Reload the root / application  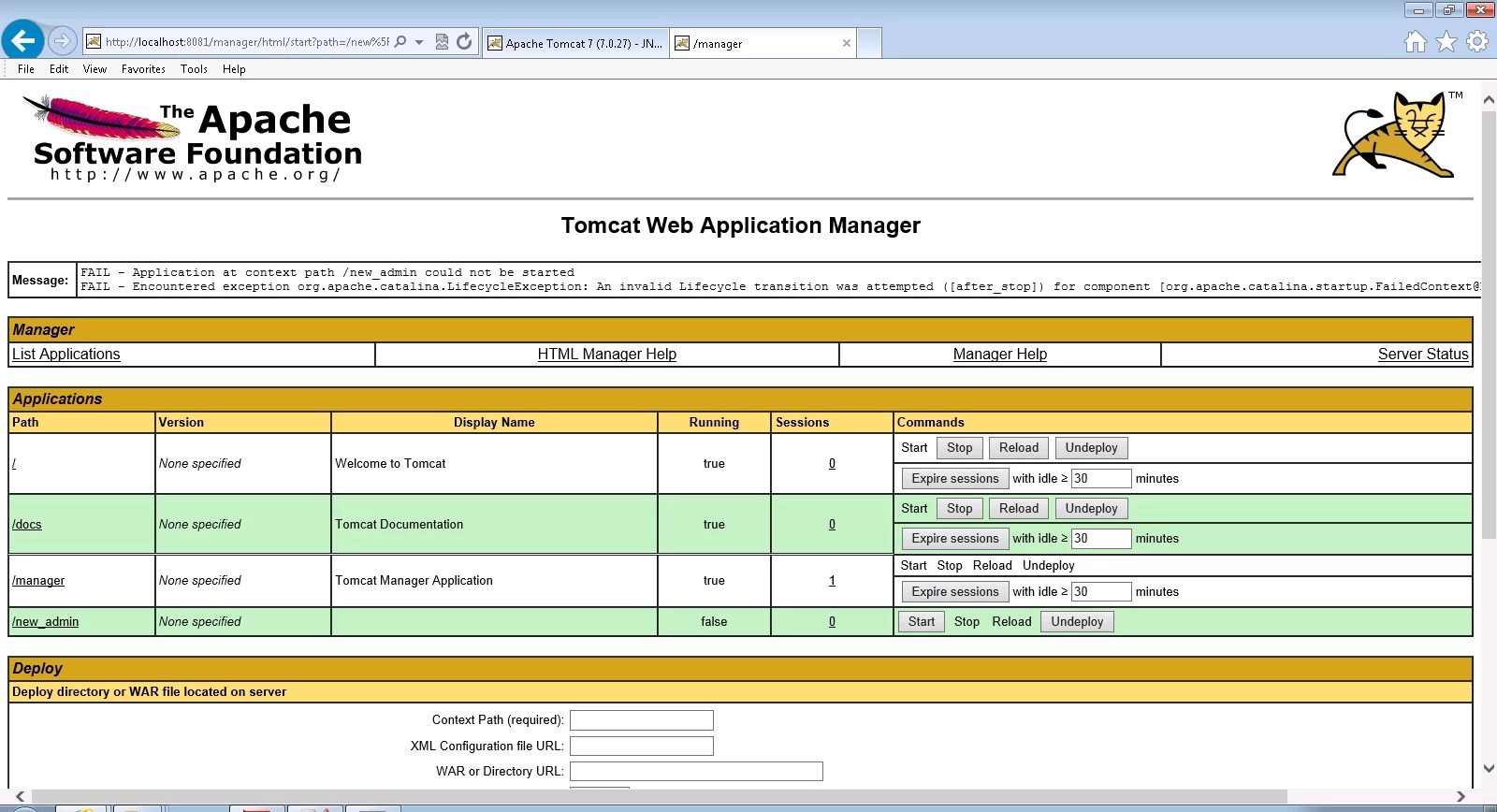pos(1019,448)
